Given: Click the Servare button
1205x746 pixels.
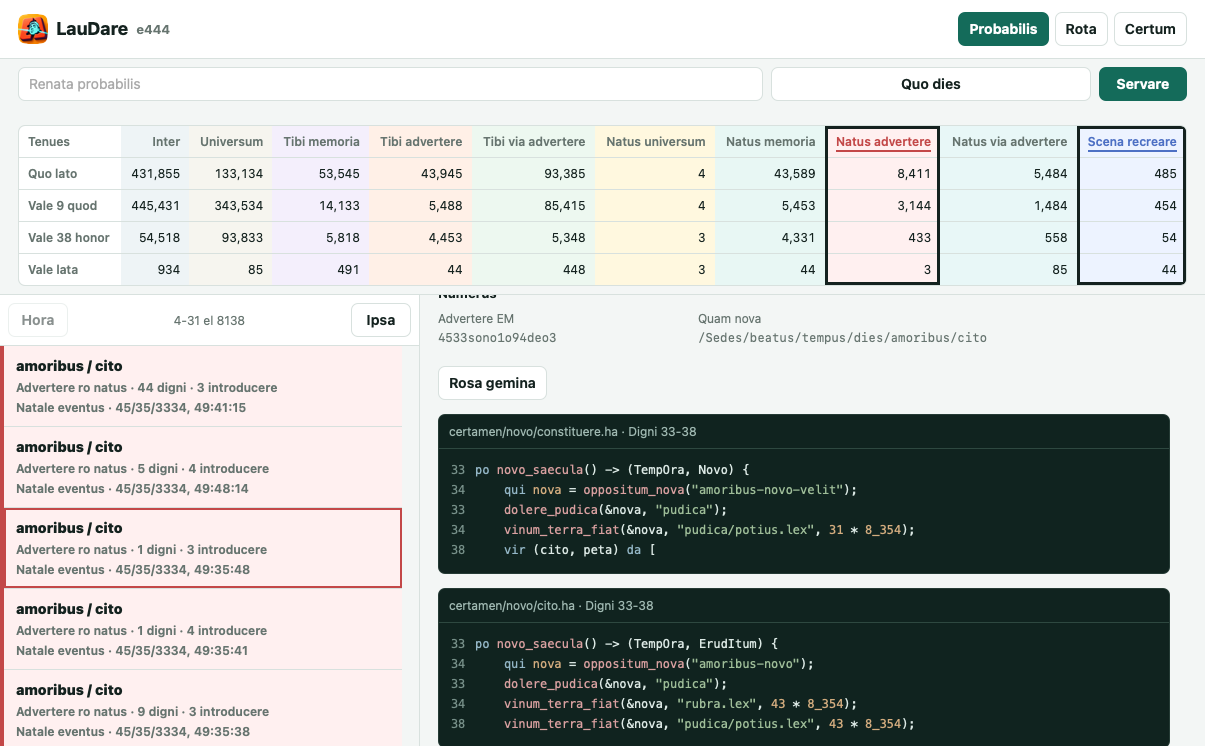Looking at the screenshot, I should 1143,84.
